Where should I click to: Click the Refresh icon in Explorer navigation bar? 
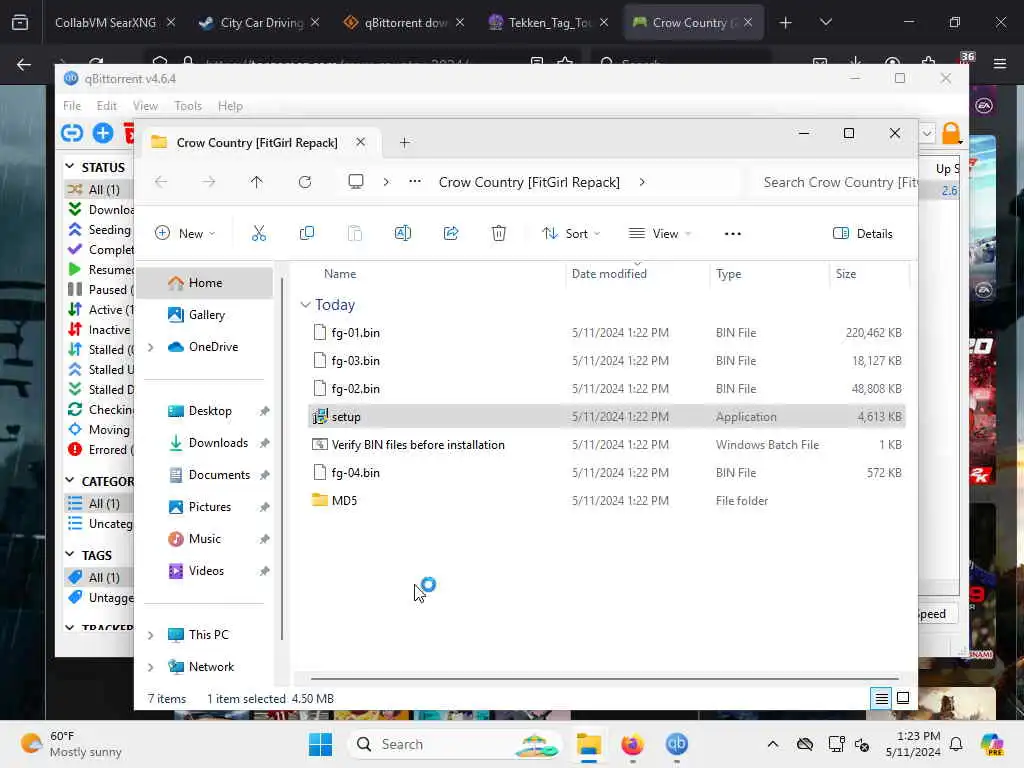point(305,182)
